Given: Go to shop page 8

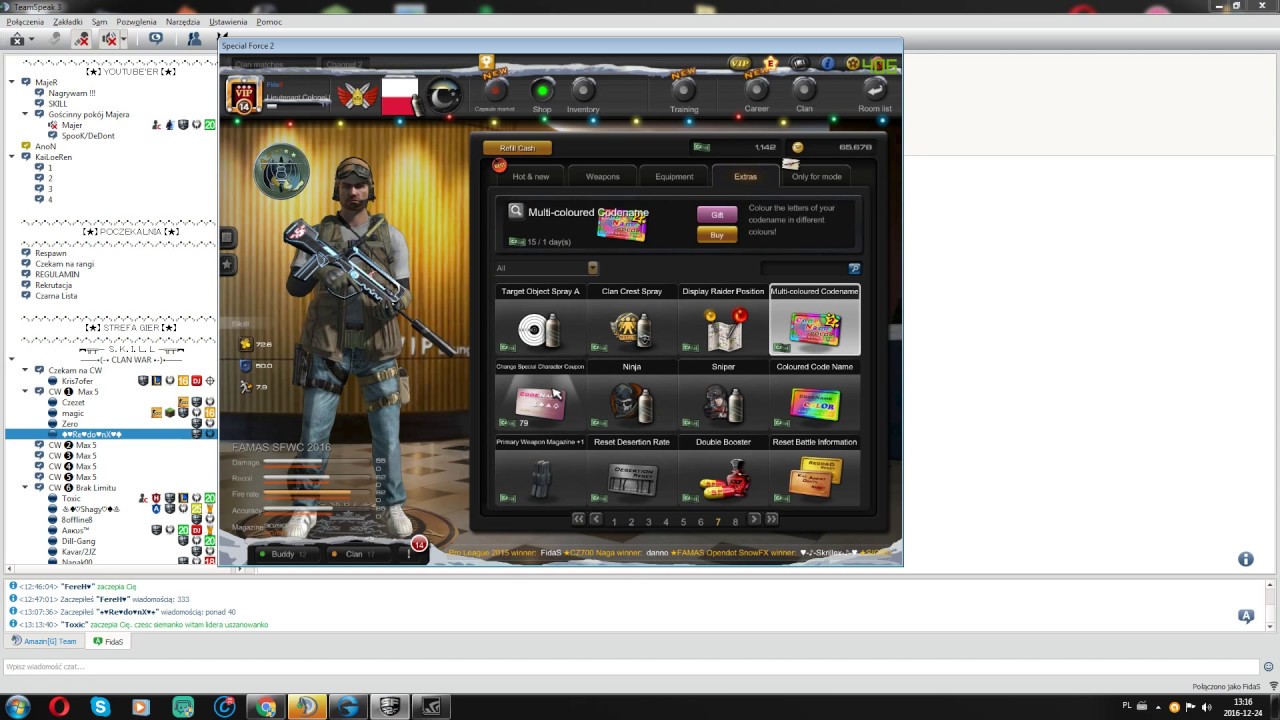Looking at the screenshot, I should (735, 522).
